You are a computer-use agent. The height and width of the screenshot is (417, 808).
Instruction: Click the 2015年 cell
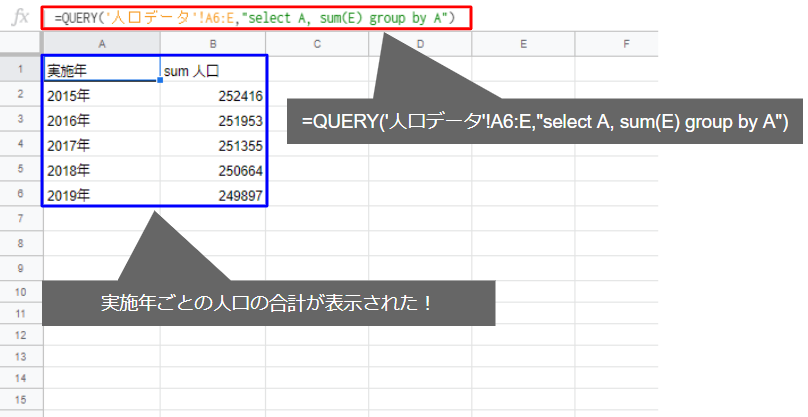[102, 94]
